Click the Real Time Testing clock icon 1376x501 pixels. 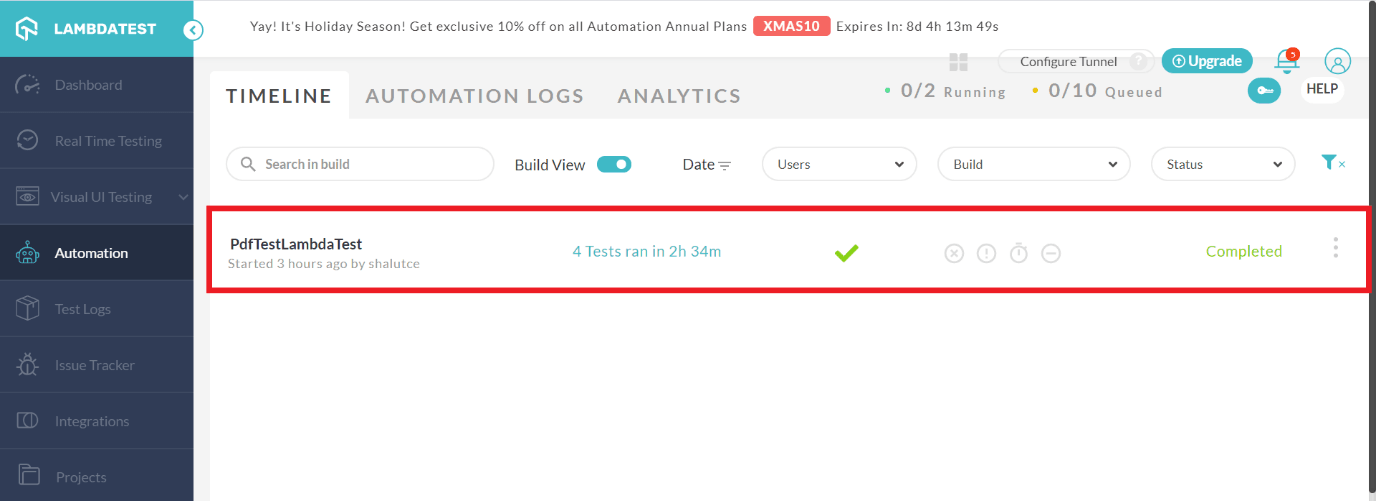pos(28,141)
